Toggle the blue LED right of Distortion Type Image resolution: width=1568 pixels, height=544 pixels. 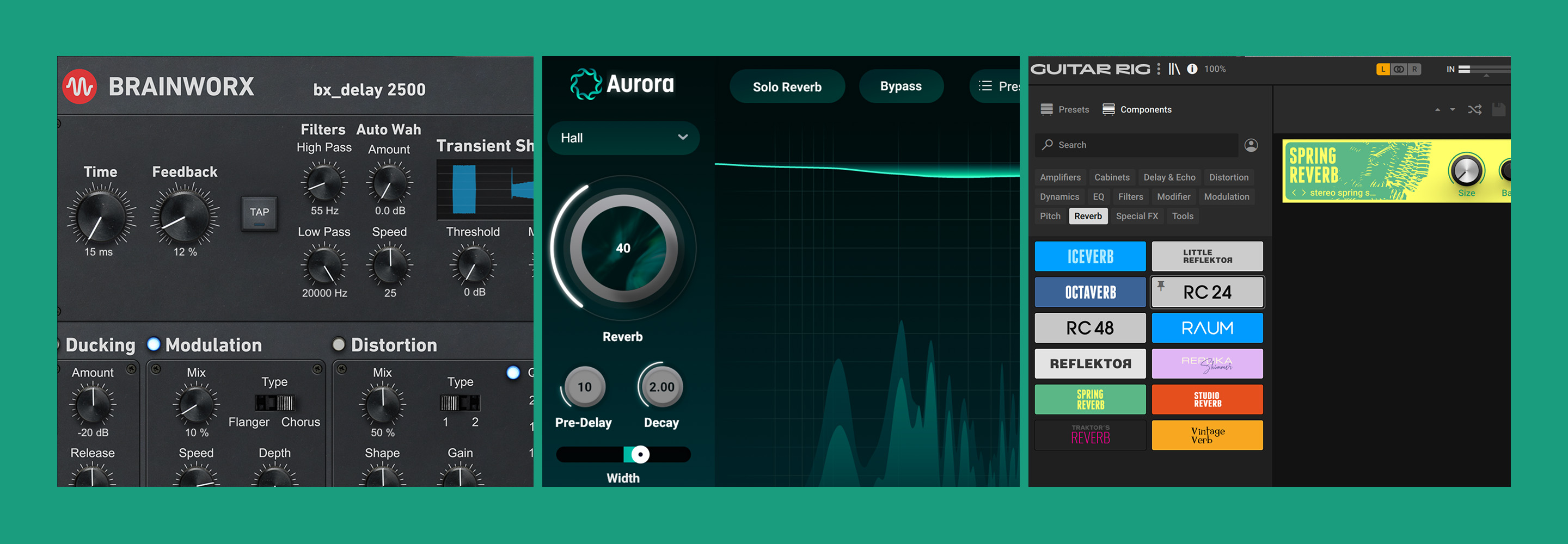click(x=513, y=373)
